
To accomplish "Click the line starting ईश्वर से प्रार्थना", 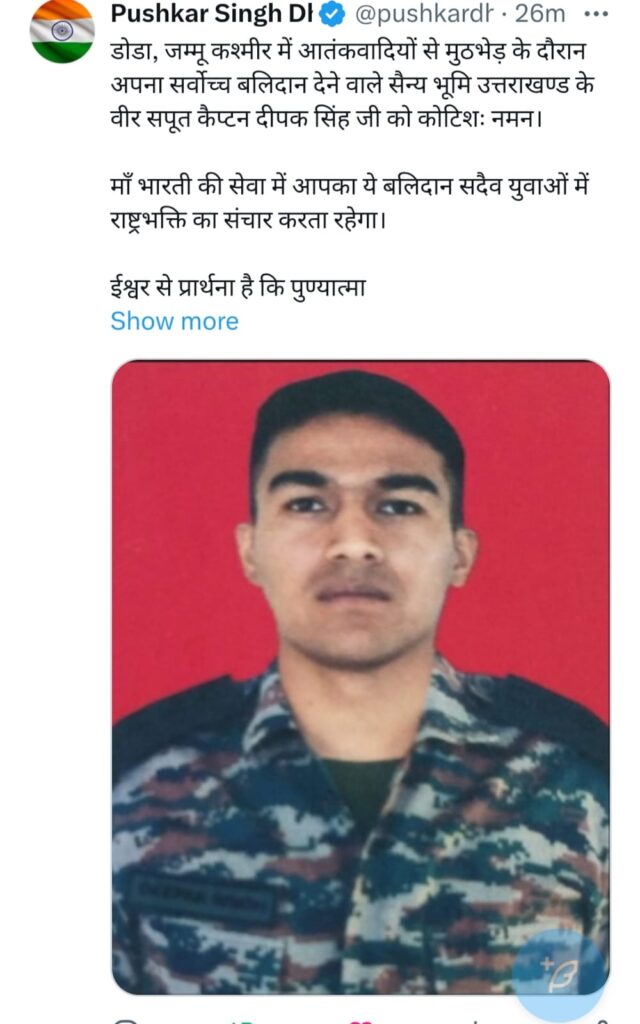I will [x=238, y=288].
